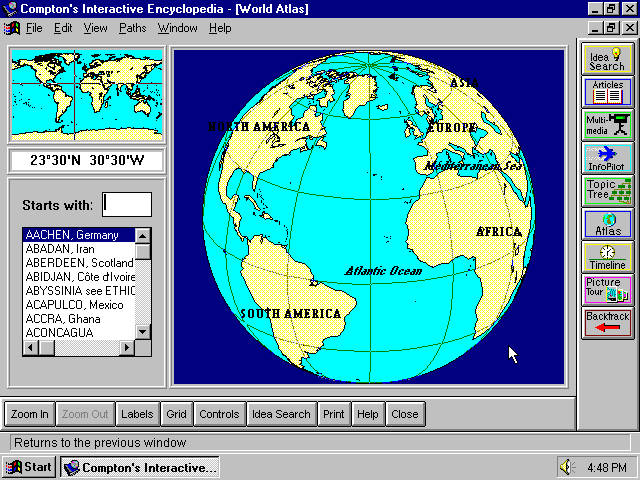640x480 pixels.
Task: Click the SOUTH AMERICA label on globe
Action: point(291,313)
